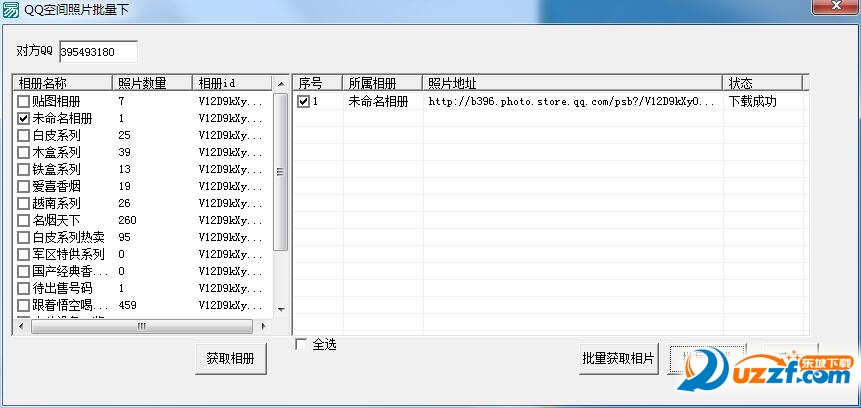Image resolution: width=861 pixels, height=408 pixels.
Task: Check the 铁盒系列 album checkbox
Action: pyautogui.click(x=23, y=170)
